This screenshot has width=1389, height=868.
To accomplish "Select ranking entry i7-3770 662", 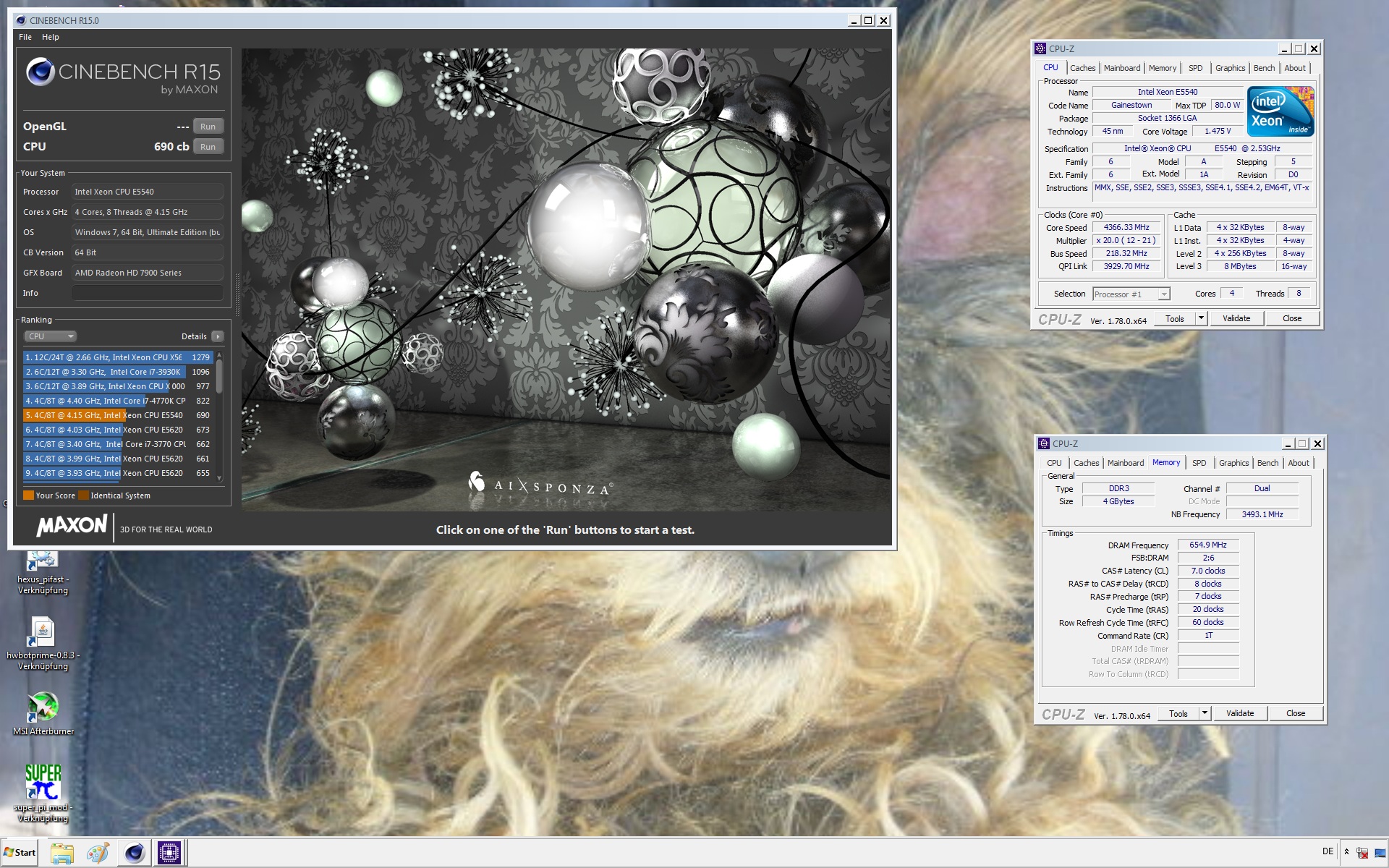I will 118,444.
